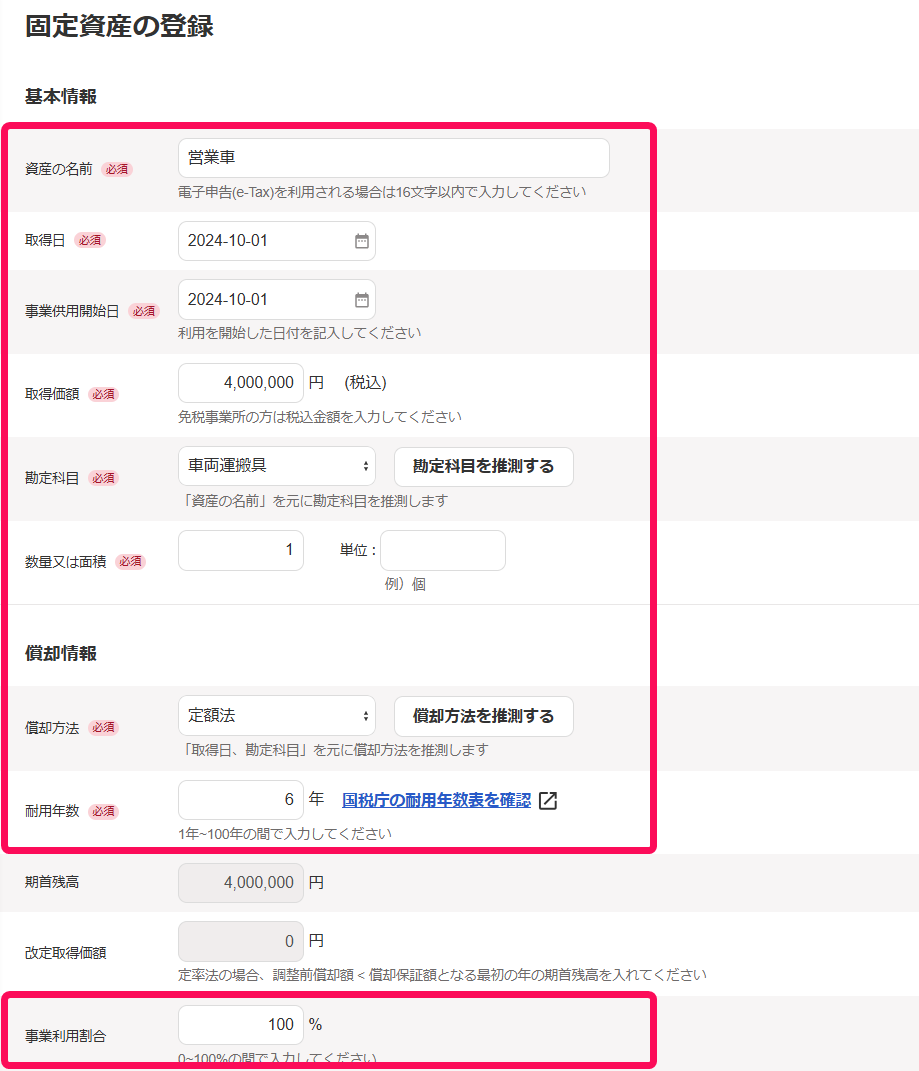Image resolution: width=919 pixels, height=1071 pixels.
Task: Open the 勘定科目 dropdown showing 車両運搬具
Action: pyautogui.click(x=277, y=467)
